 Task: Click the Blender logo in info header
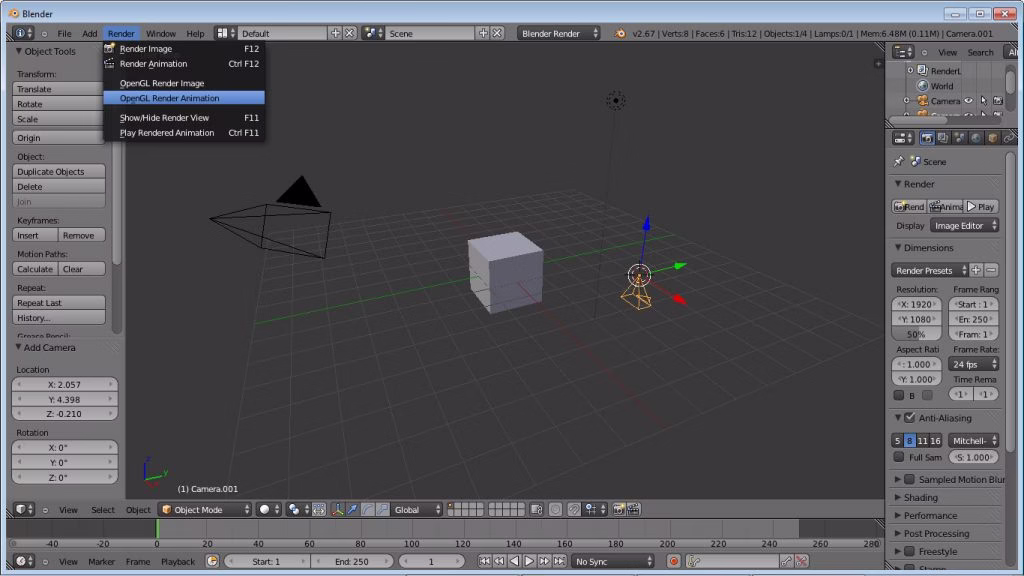619,33
